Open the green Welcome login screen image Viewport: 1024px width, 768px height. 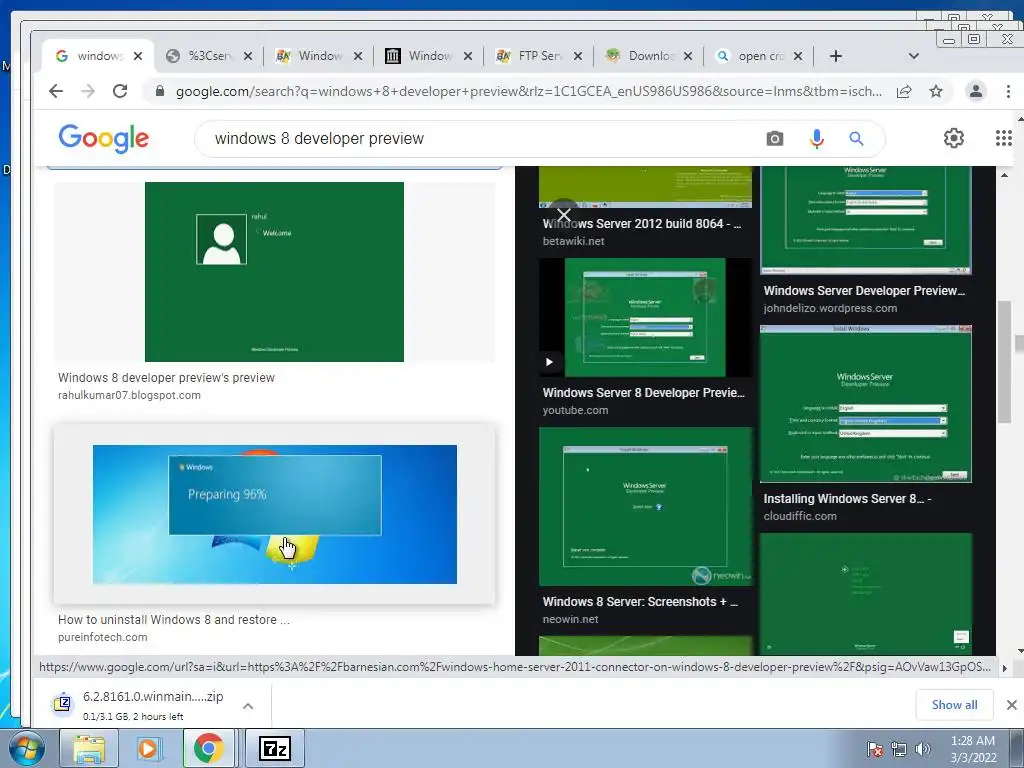(274, 272)
